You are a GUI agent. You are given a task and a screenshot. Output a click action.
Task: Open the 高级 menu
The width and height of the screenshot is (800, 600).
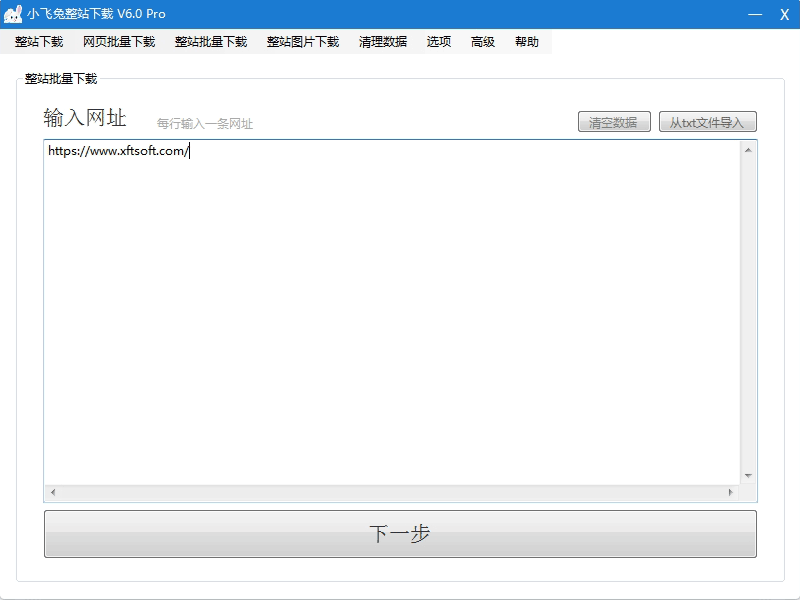(483, 42)
